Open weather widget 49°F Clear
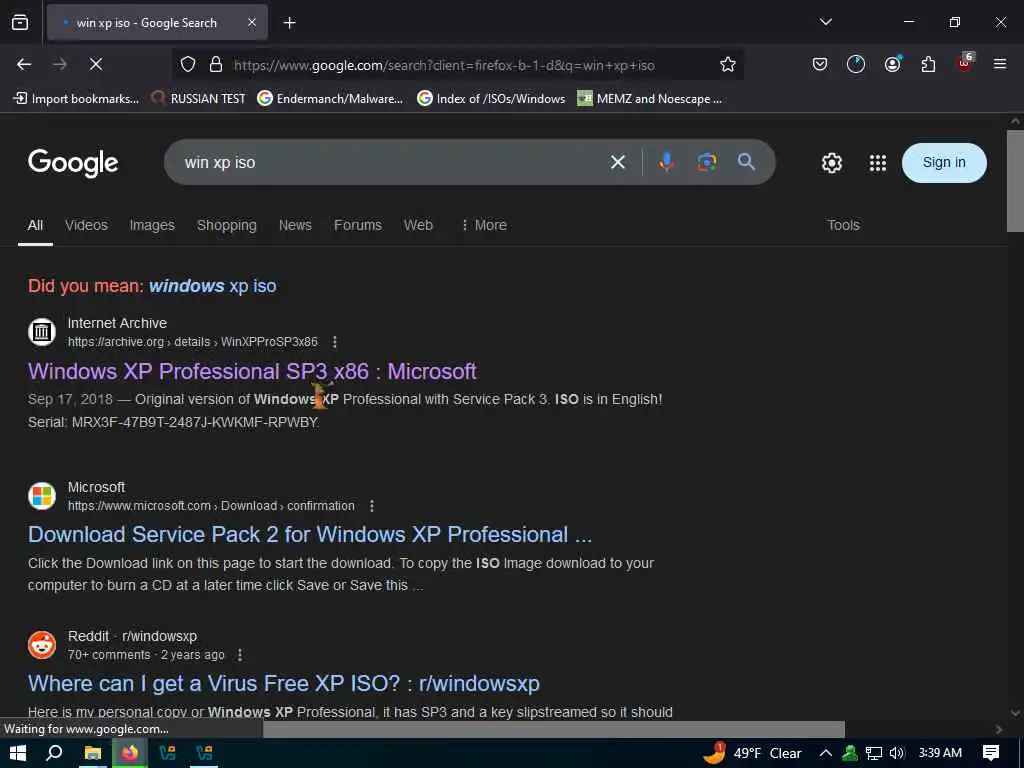 [752, 753]
